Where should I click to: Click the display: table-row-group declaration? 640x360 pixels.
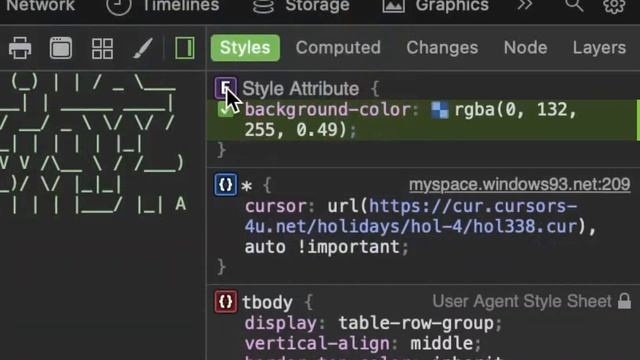click(x=373, y=323)
